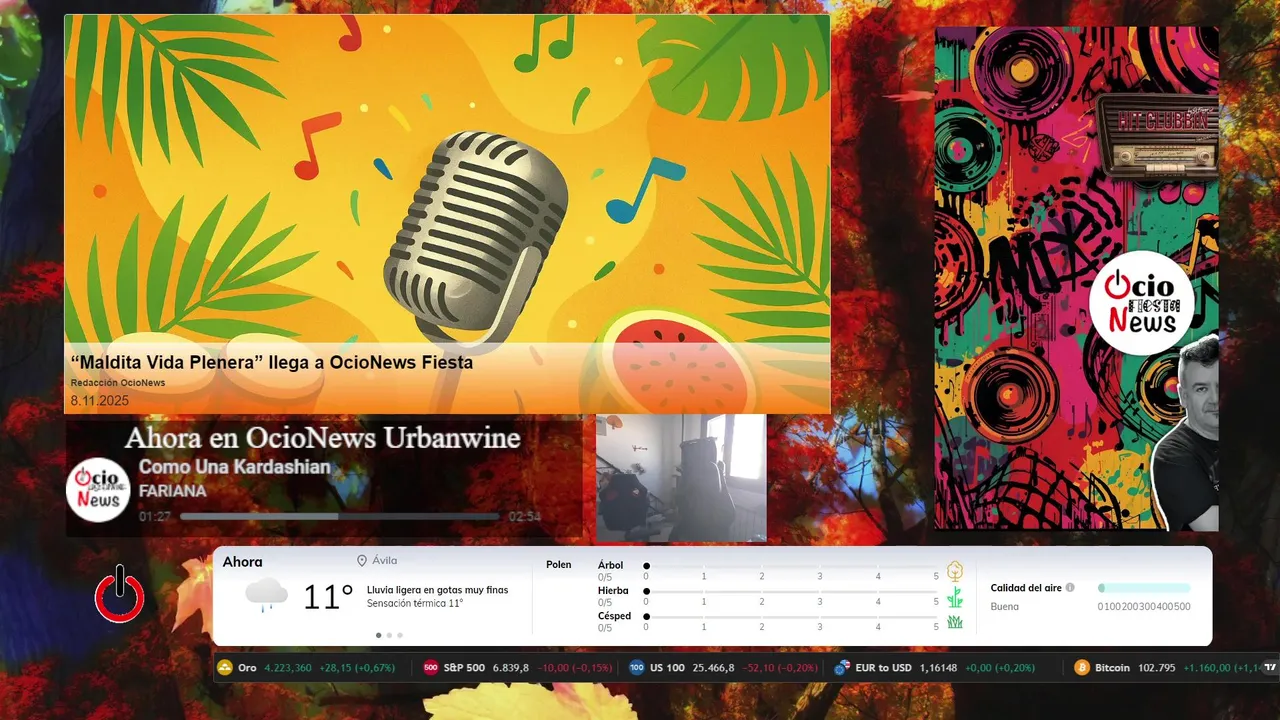
Task: Click the red power button icon
Action: pyautogui.click(x=120, y=594)
